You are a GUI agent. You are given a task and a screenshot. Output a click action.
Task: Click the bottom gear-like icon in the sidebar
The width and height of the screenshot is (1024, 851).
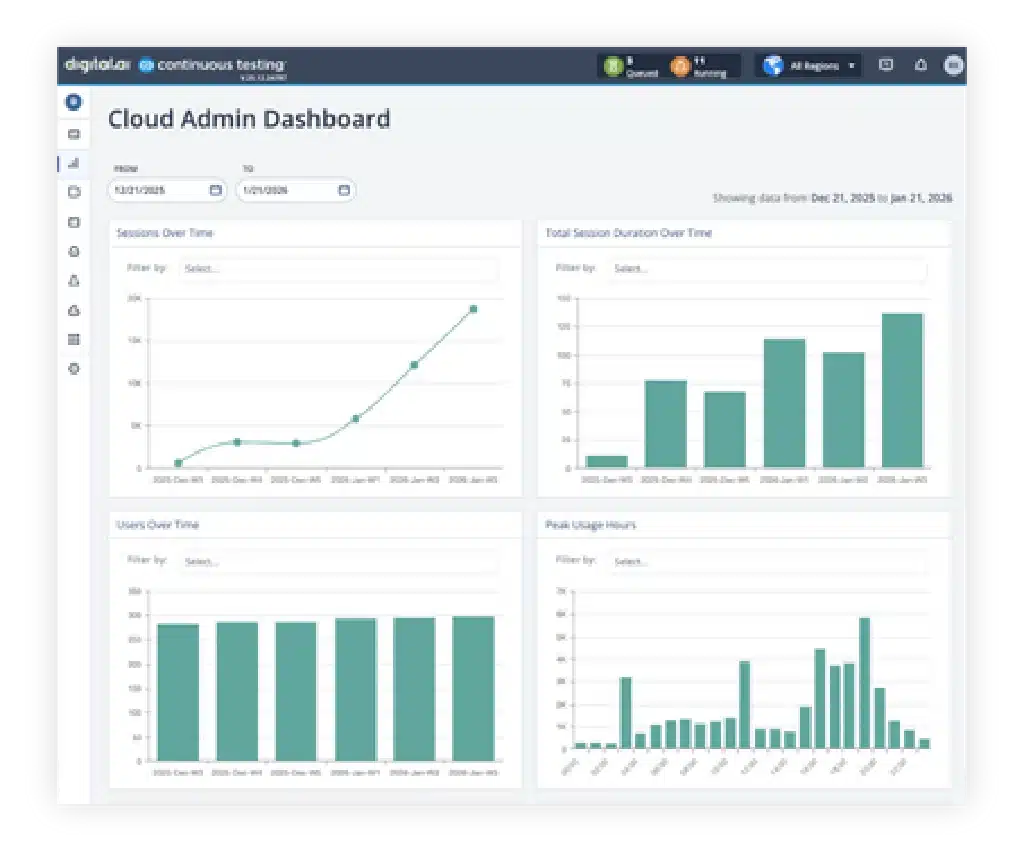pos(73,369)
